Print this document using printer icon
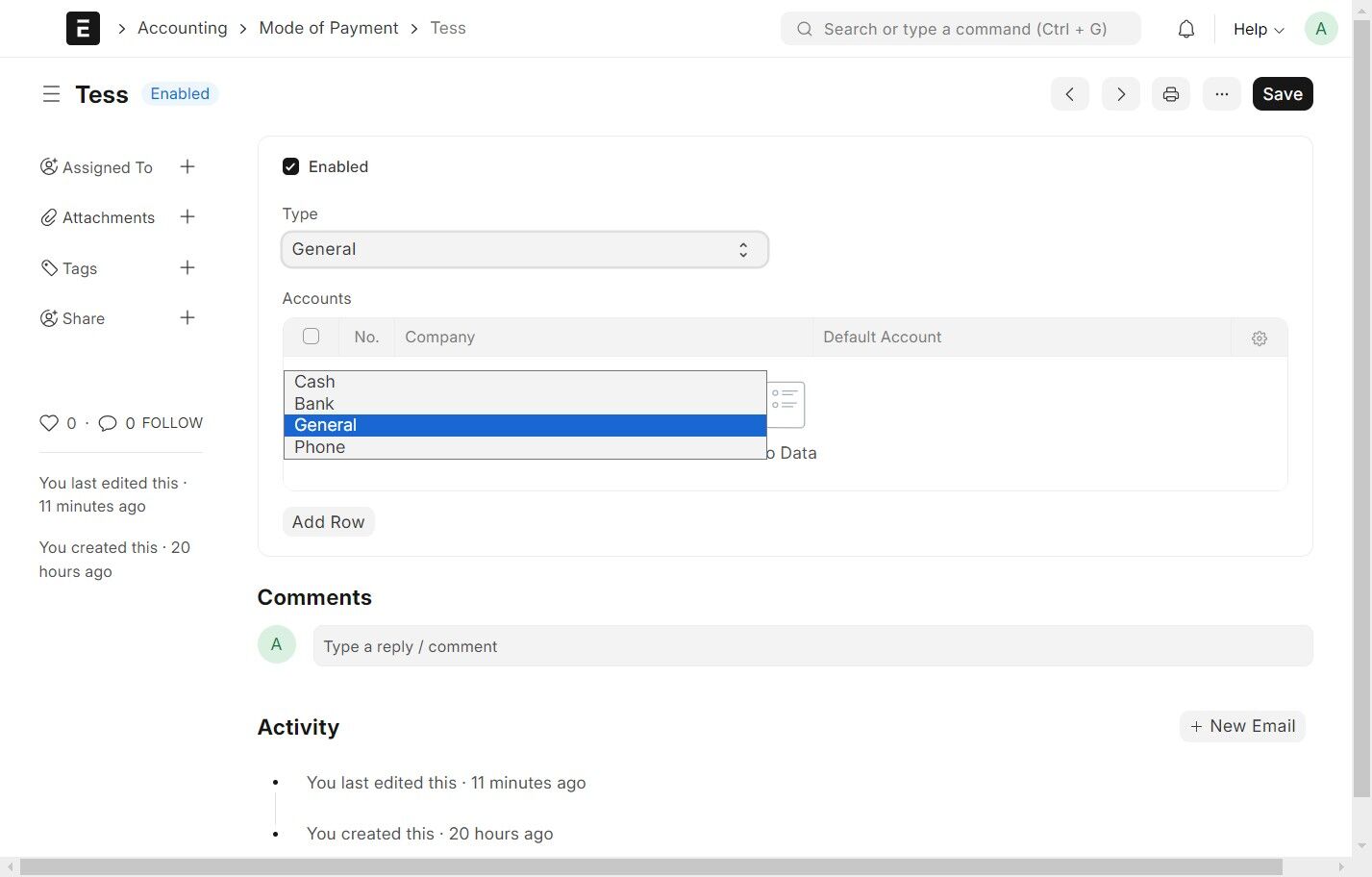1372x877 pixels. 1170,94
